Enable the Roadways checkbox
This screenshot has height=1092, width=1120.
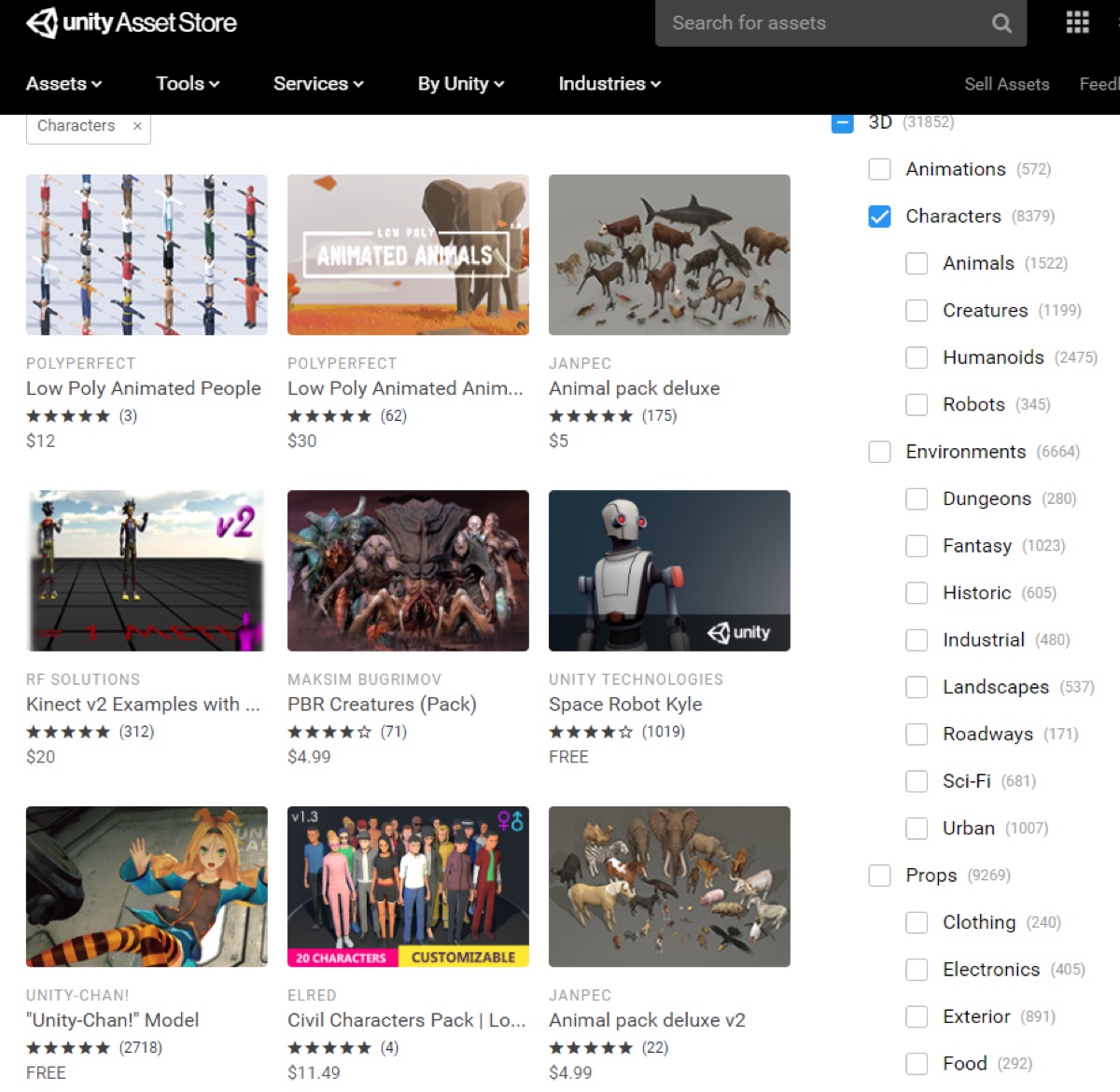[917, 734]
